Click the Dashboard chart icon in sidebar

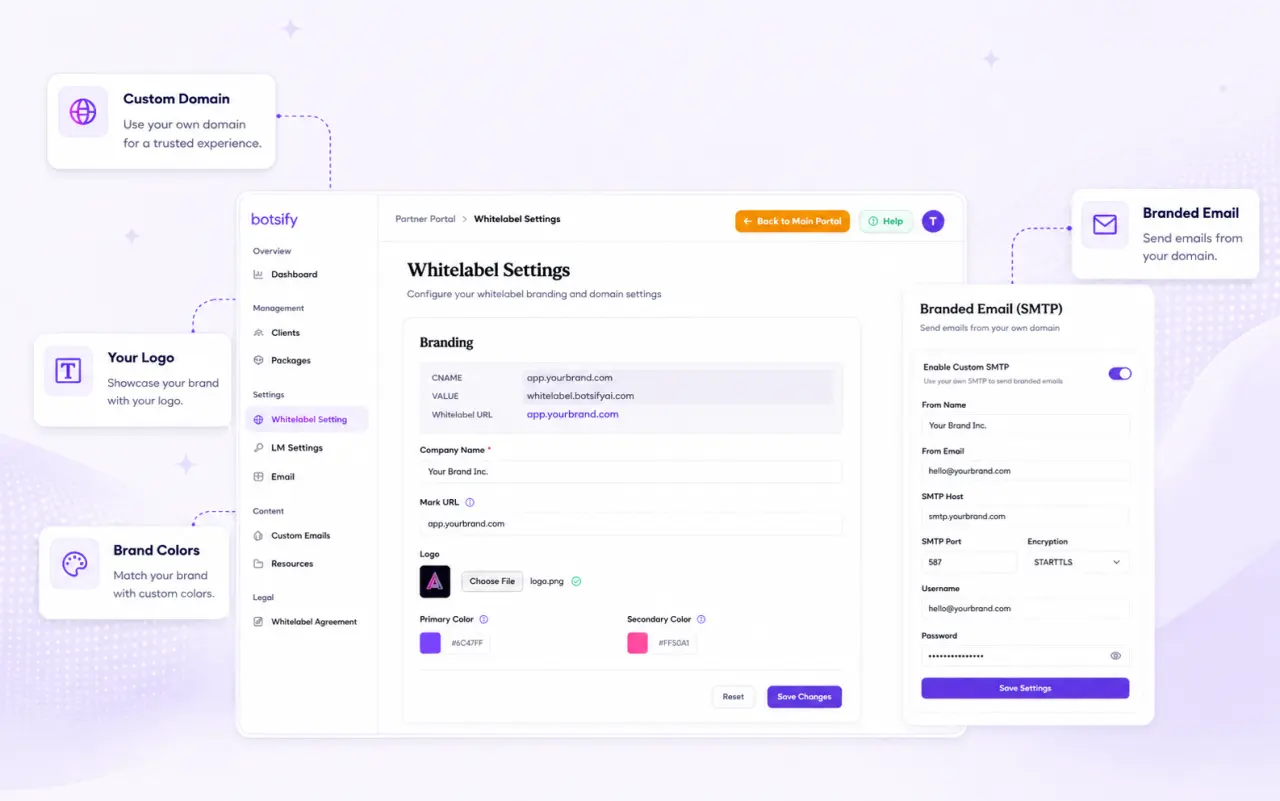click(258, 274)
